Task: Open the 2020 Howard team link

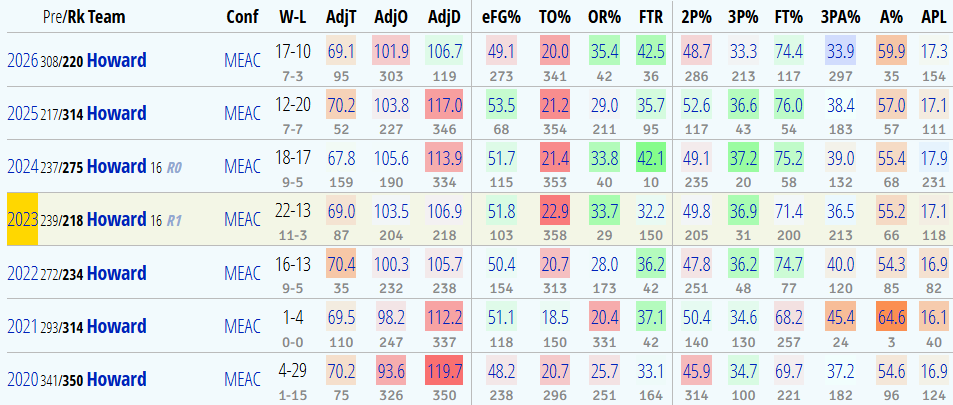Action: click(x=117, y=379)
